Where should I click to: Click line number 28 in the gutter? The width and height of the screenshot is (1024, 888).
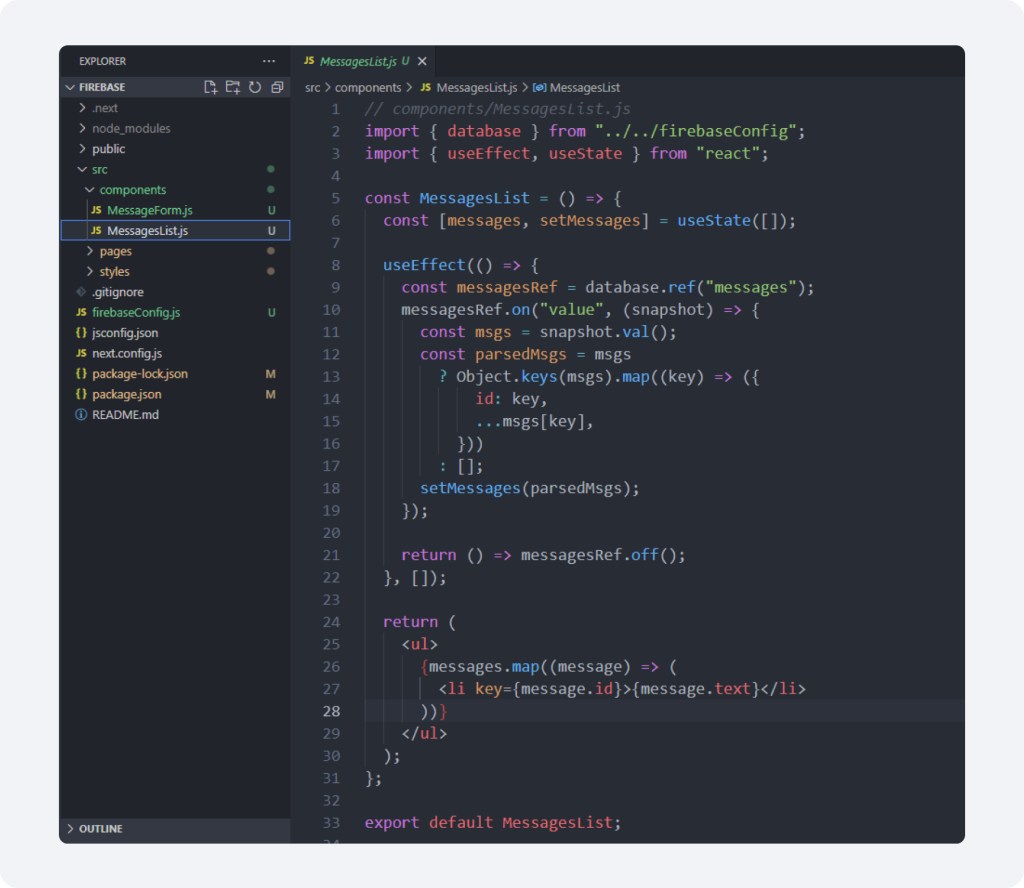point(331,711)
